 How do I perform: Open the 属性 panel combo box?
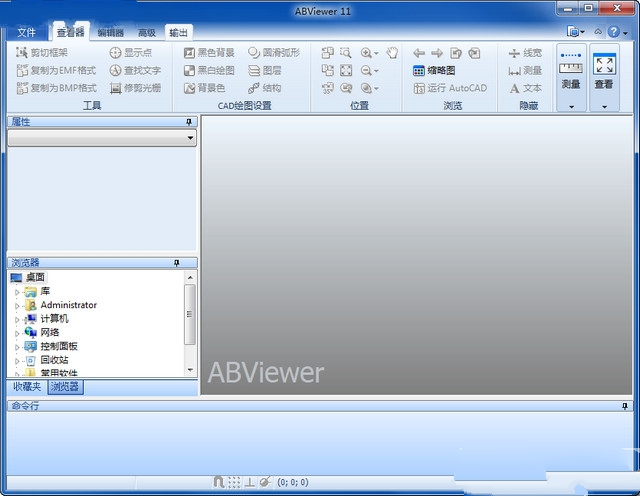[102, 138]
